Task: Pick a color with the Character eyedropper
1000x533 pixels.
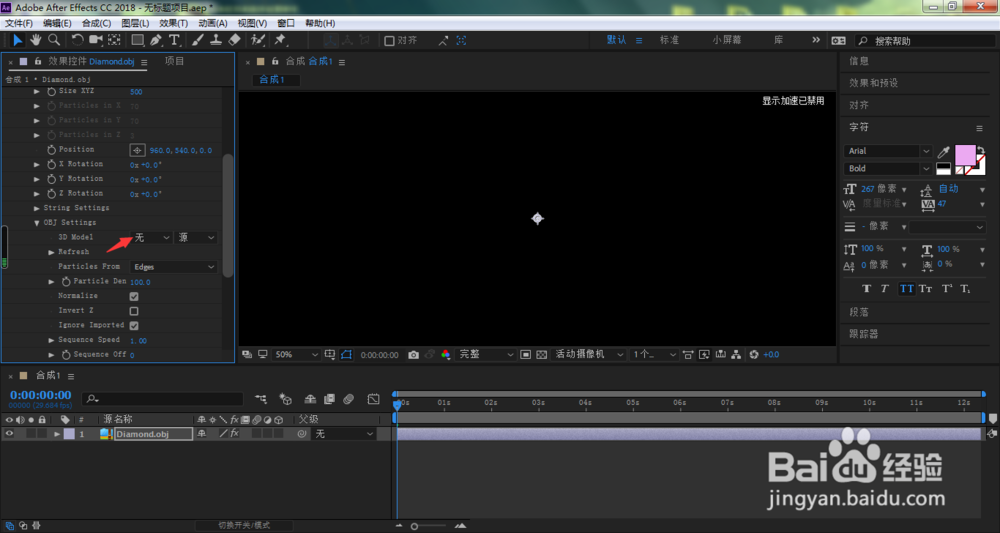Action: pos(943,152)
